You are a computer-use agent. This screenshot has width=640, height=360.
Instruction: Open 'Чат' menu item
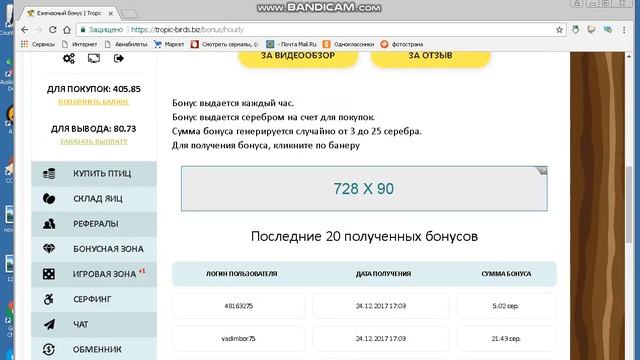(x=94, y=324)
